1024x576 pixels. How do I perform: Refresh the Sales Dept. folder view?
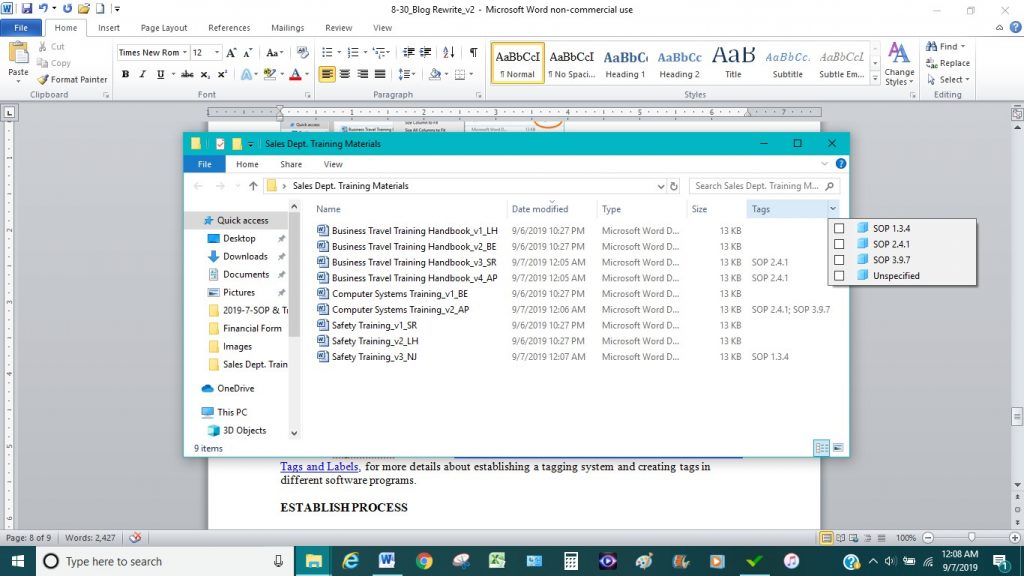(674, 186)
